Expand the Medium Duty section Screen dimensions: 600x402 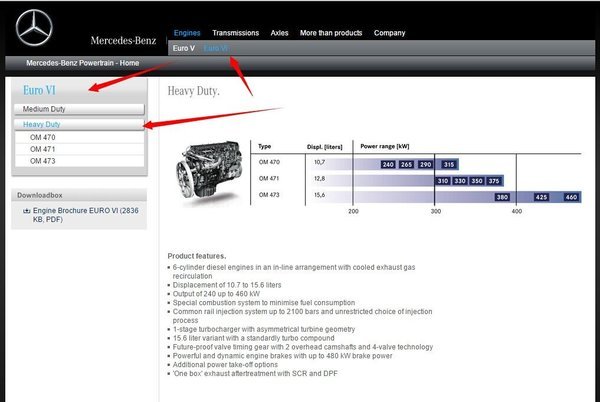coord(79,109)
